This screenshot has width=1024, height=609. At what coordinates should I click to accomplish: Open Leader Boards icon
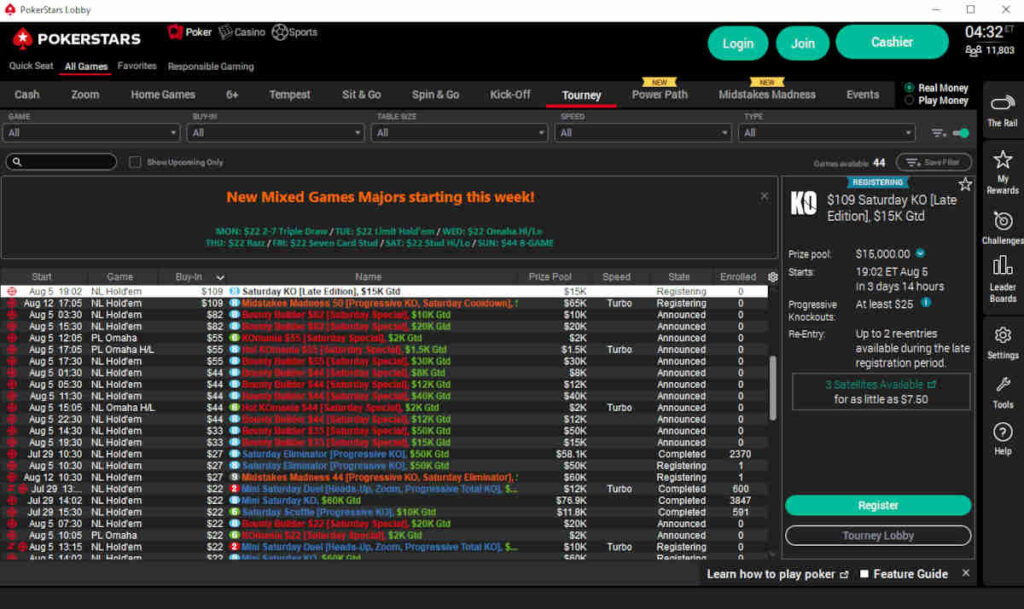click(1002, 276)
